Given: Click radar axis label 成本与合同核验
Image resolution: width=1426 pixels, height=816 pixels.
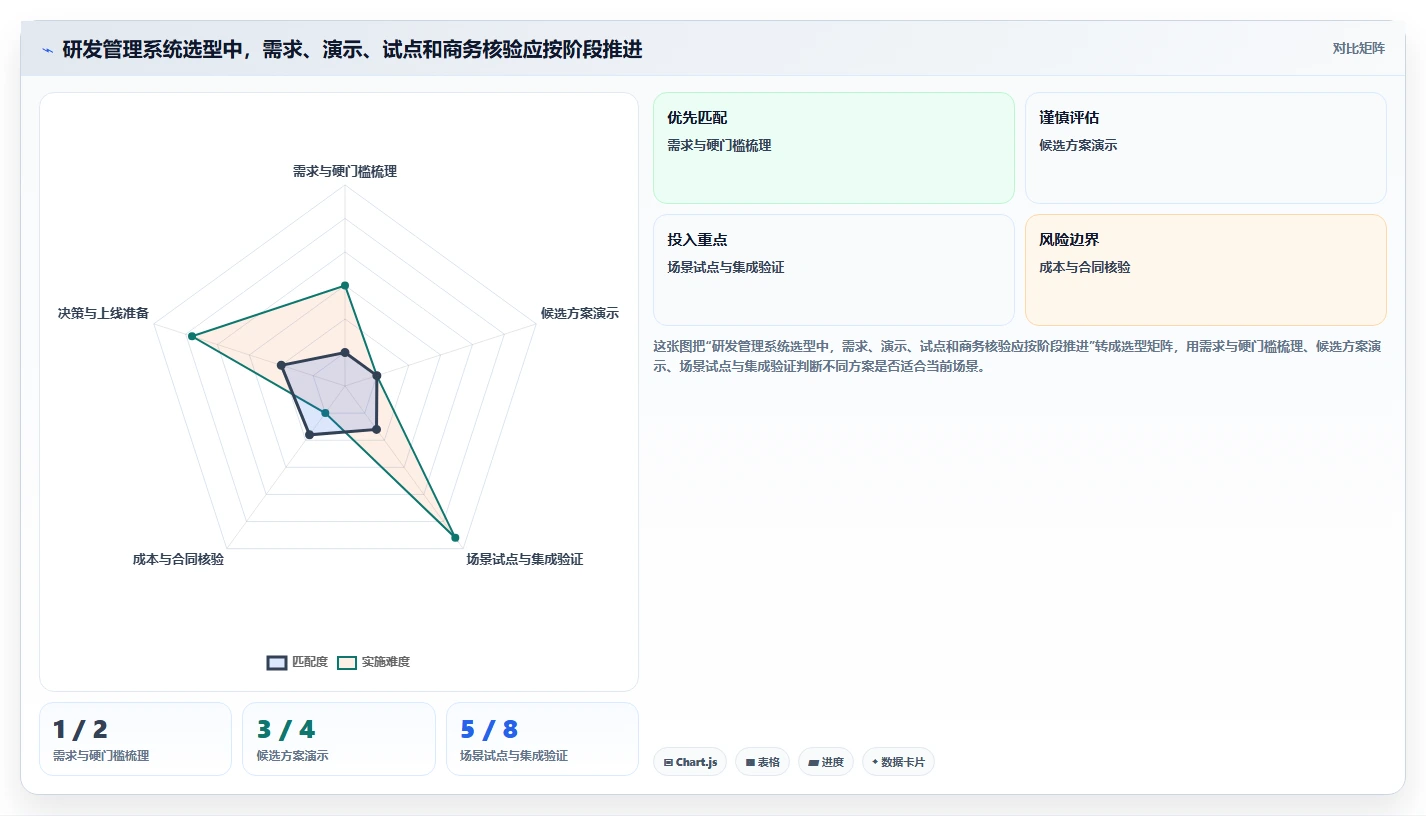Looking at the screenshot, I should pyautogui.click(x=178, y=559).
